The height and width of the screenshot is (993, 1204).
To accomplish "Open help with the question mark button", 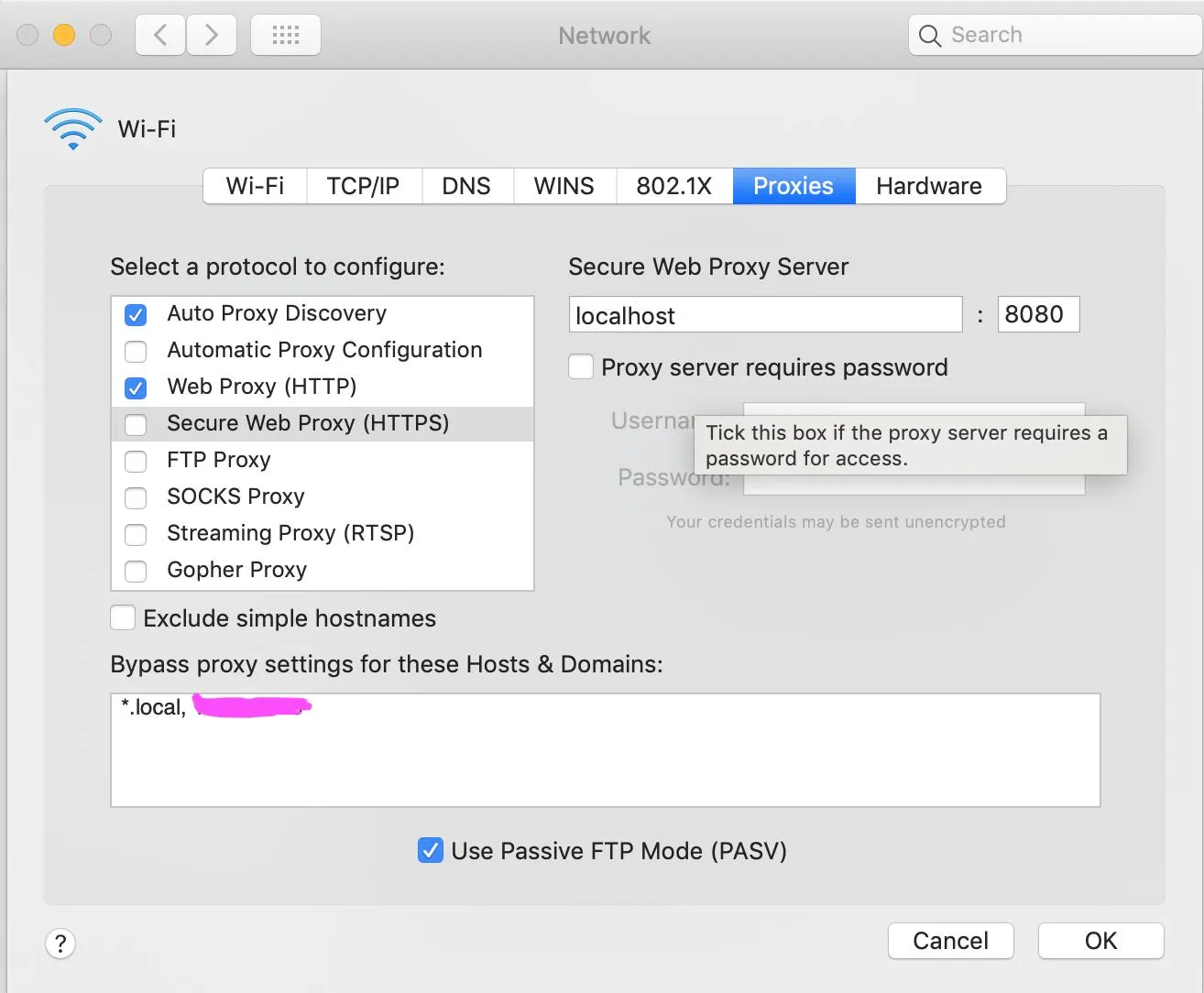I will coord(60,944).
